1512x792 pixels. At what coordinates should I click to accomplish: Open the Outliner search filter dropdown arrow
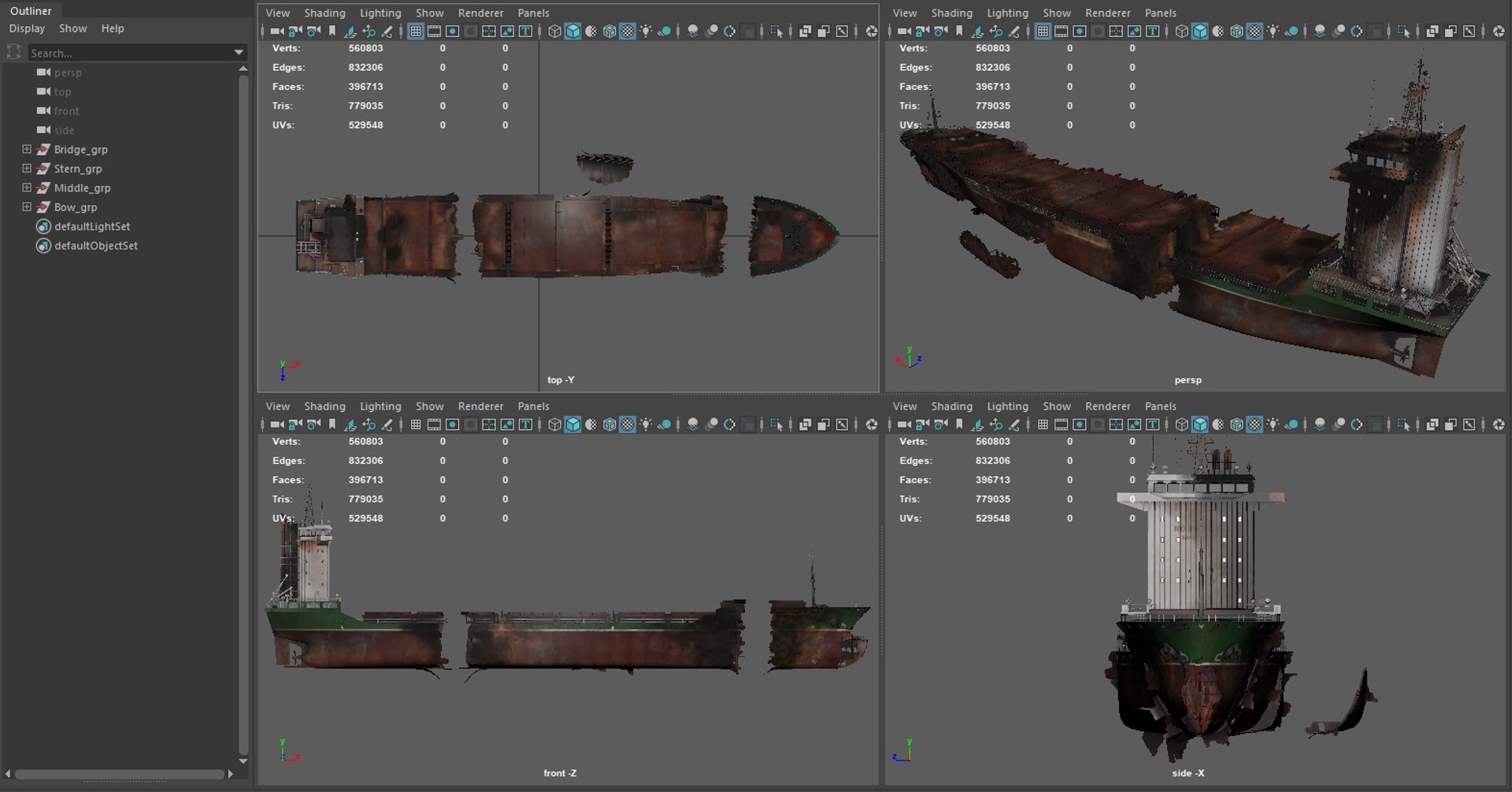tap(239, 53)
